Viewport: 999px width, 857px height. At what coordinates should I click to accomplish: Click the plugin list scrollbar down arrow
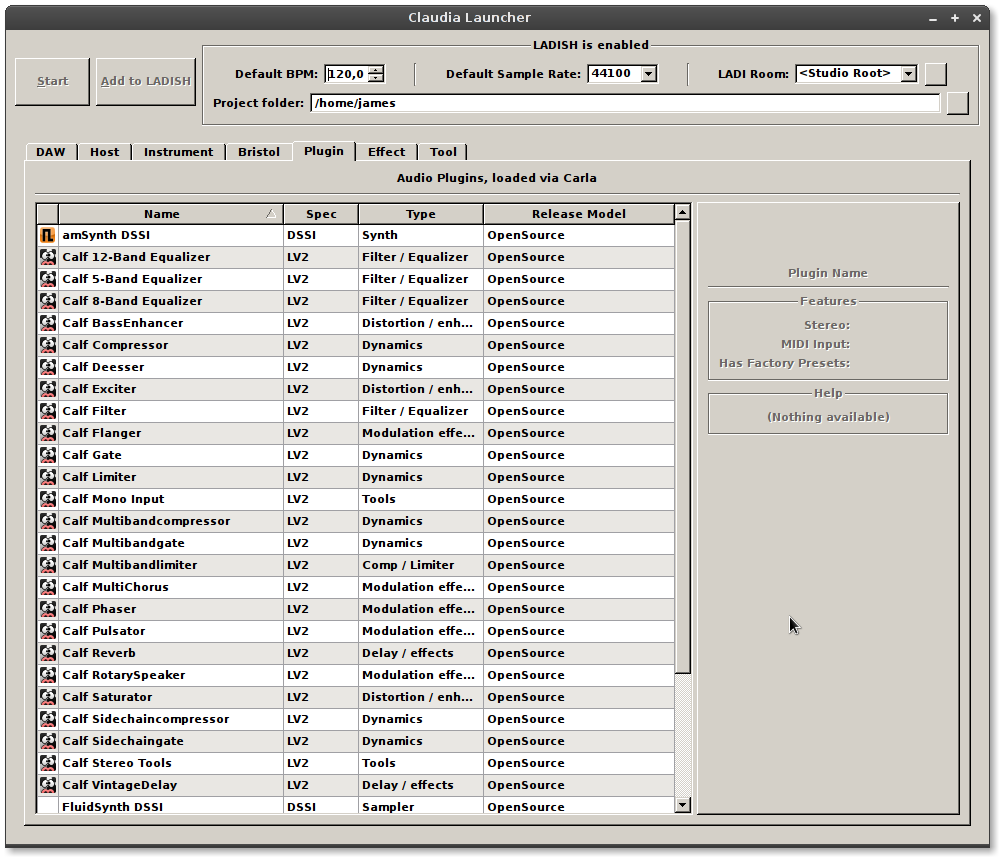tap(682, 805)
